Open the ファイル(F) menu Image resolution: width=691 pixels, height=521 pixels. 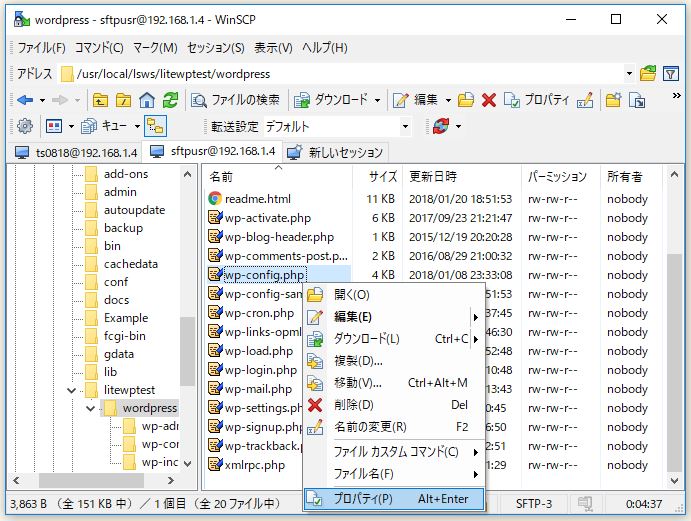[x=41, y=48]
